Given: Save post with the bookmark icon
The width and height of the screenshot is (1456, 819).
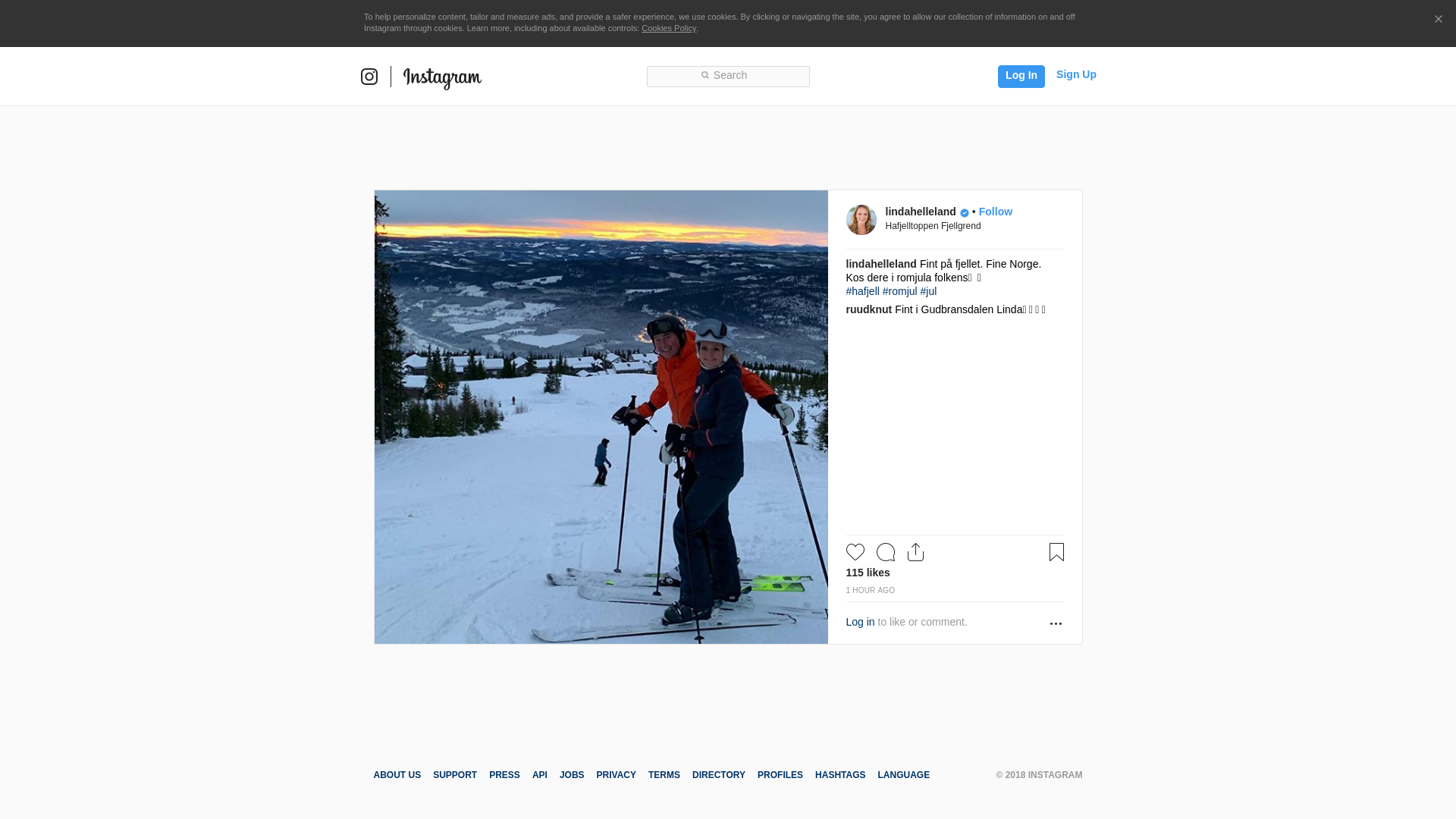Looking at the screenshot, I should pyautogui.click(x=1056, y=552).
